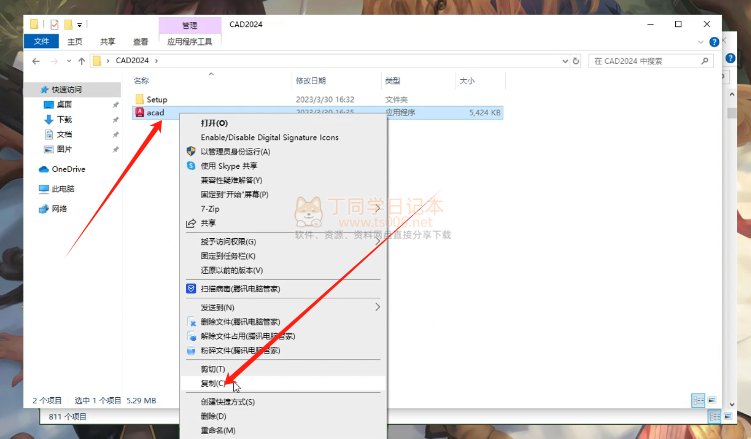This screenshot has width=751, height=439.
Task: Switch to details view in CAD2024 status bar
Action: [698, 400]
